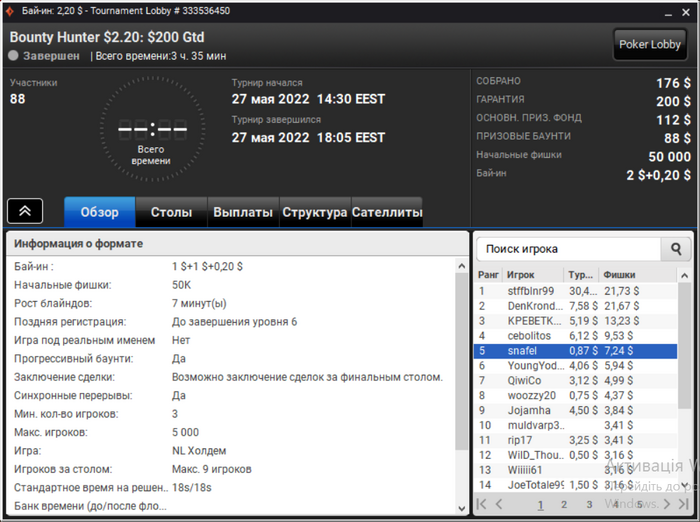Click the partypoker logo icon in title bar

tap(10, 11)
